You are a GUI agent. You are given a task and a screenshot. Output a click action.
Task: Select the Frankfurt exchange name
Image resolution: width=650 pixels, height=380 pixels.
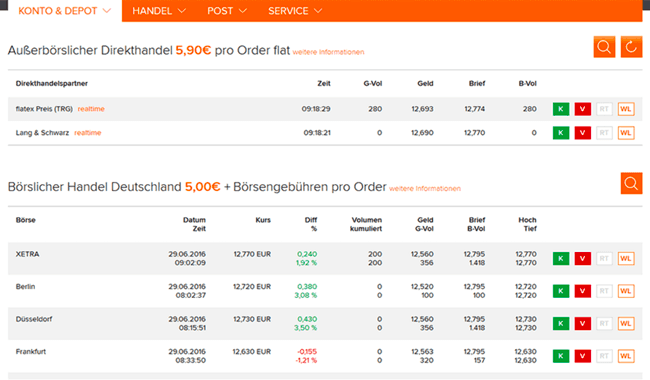31,352
